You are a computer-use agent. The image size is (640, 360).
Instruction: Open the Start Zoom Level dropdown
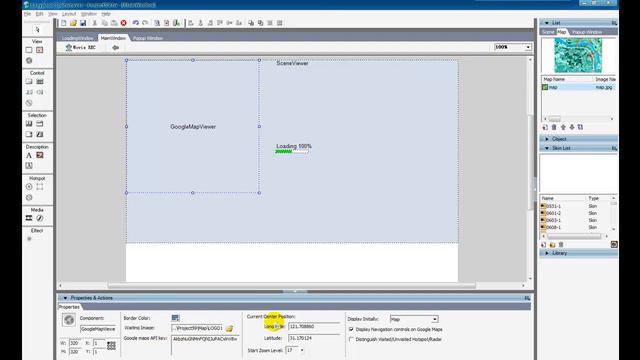point(302,350)
